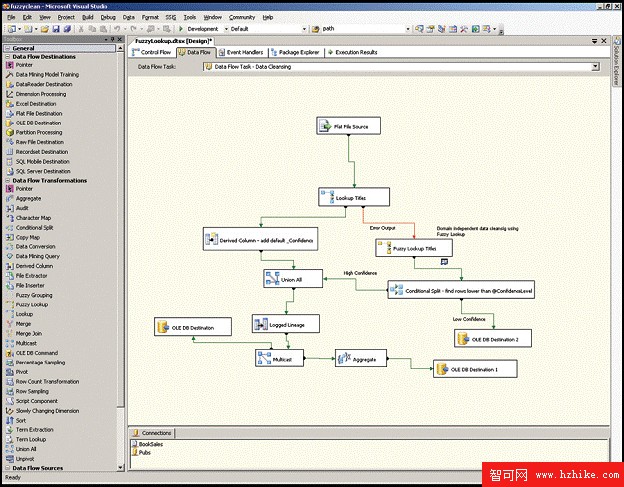The height and width of the screenshot is (487, 624).
Task: Click the Undo toolbar icon
Action: coord(117,29)
